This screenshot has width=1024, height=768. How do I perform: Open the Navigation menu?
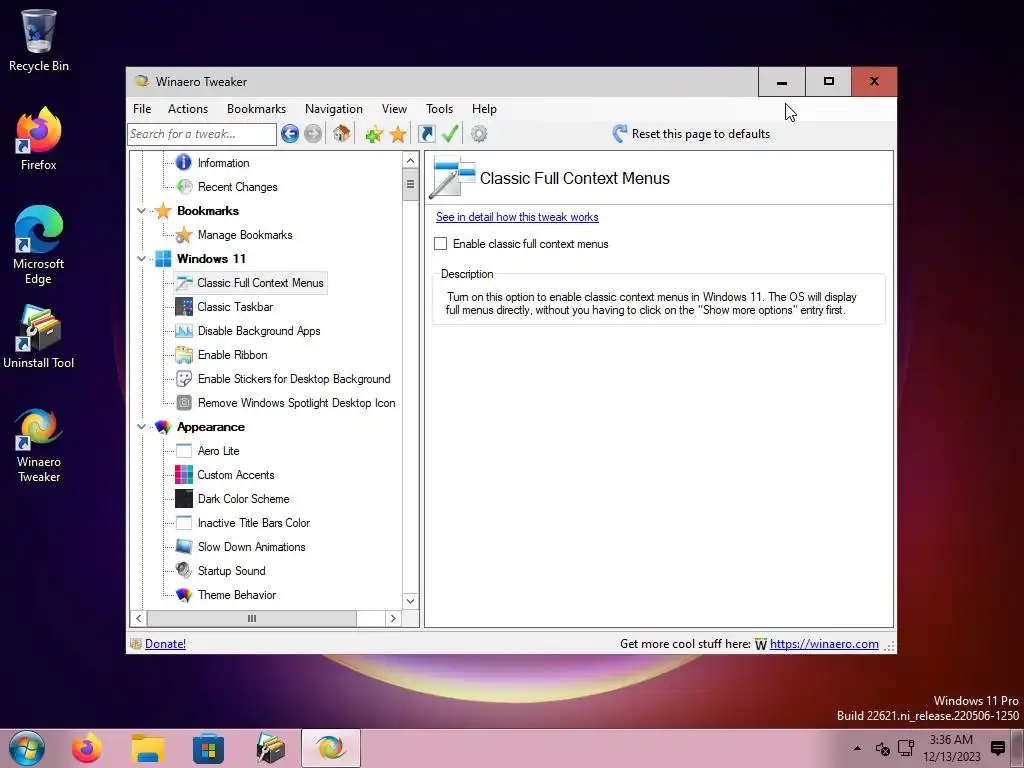[x=334, y=109]
